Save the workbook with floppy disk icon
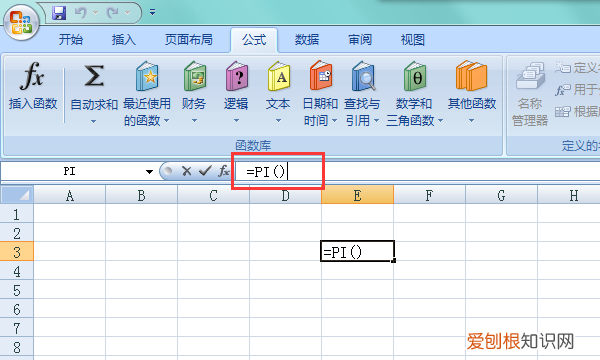Screen dimensions: 600x360 tap(59, 13)
